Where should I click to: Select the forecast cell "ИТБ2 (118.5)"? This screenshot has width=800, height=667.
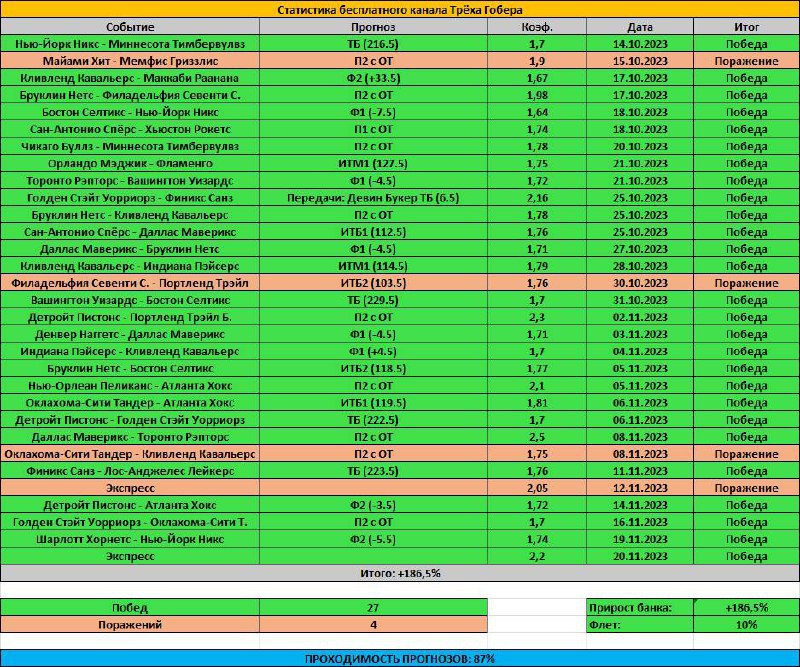pos(373,368)
